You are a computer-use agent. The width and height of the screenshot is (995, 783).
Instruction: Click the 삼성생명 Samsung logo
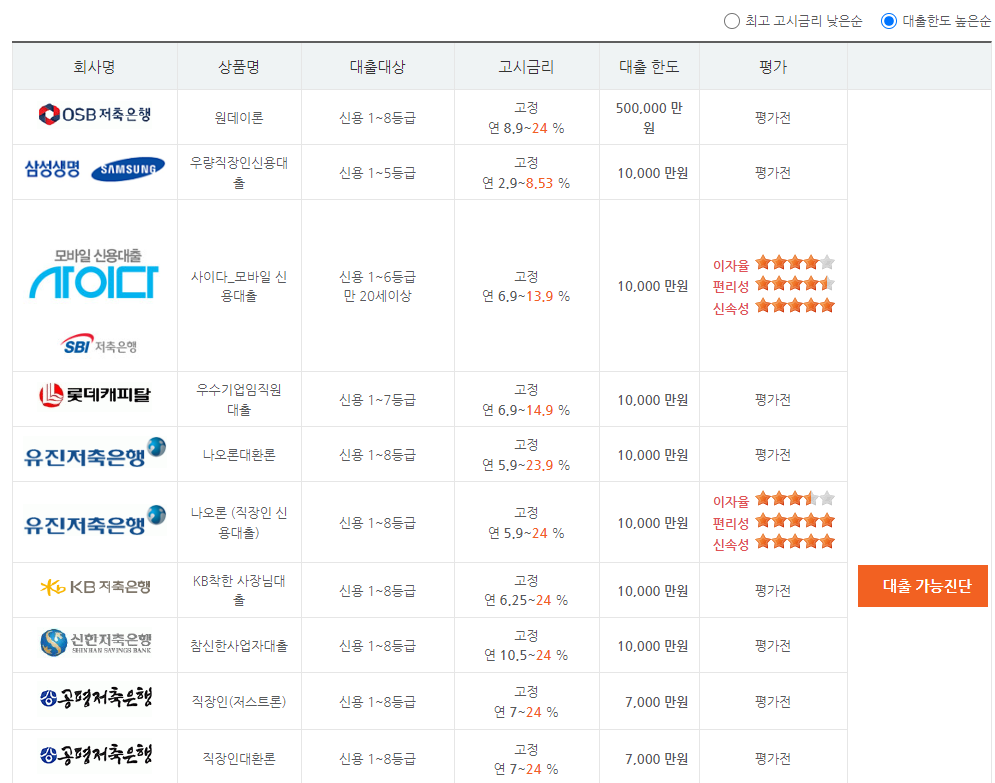point(95,169)
